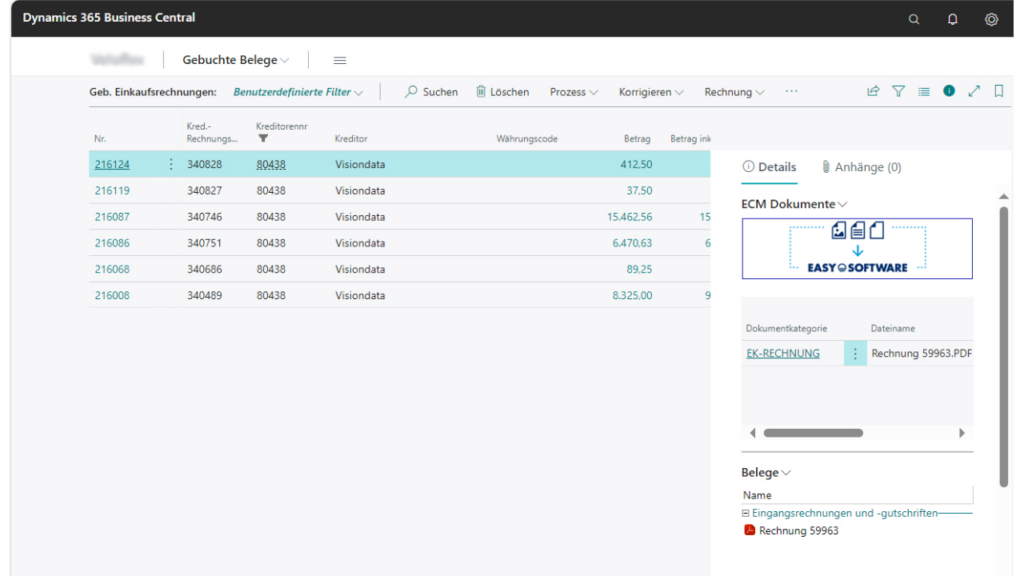Open the EK-RECHNUNG document category link
1024x576 pixels.
pyautogui.click(x=782, y=353)
